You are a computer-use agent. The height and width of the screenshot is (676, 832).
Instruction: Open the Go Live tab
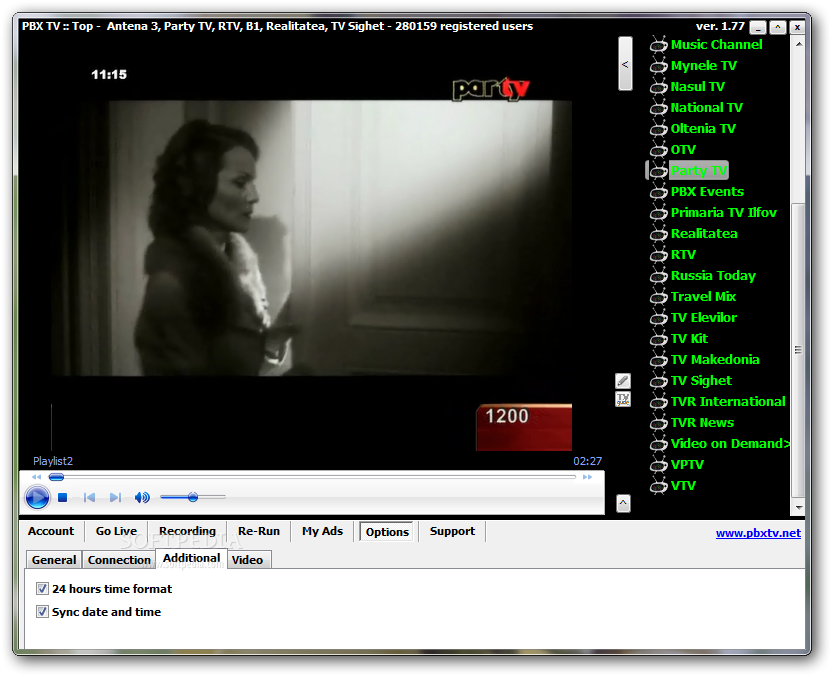click(116, 531)
